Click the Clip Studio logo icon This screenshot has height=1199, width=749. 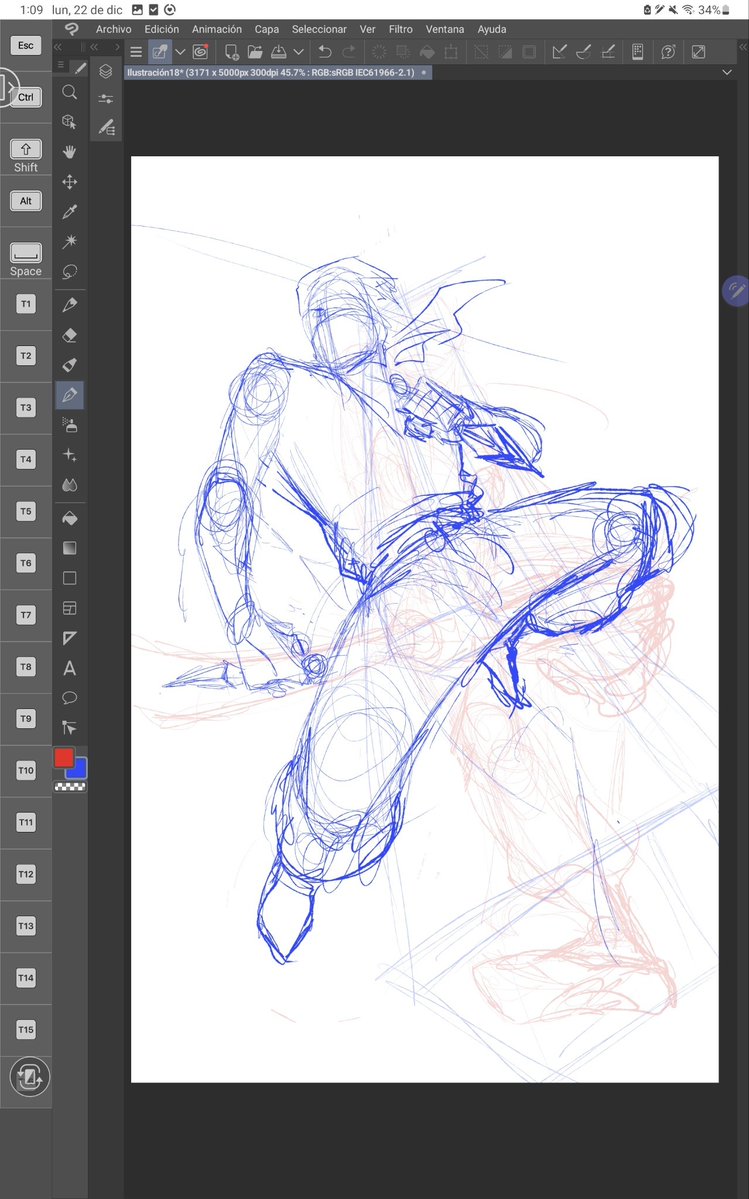pos(72,29)
